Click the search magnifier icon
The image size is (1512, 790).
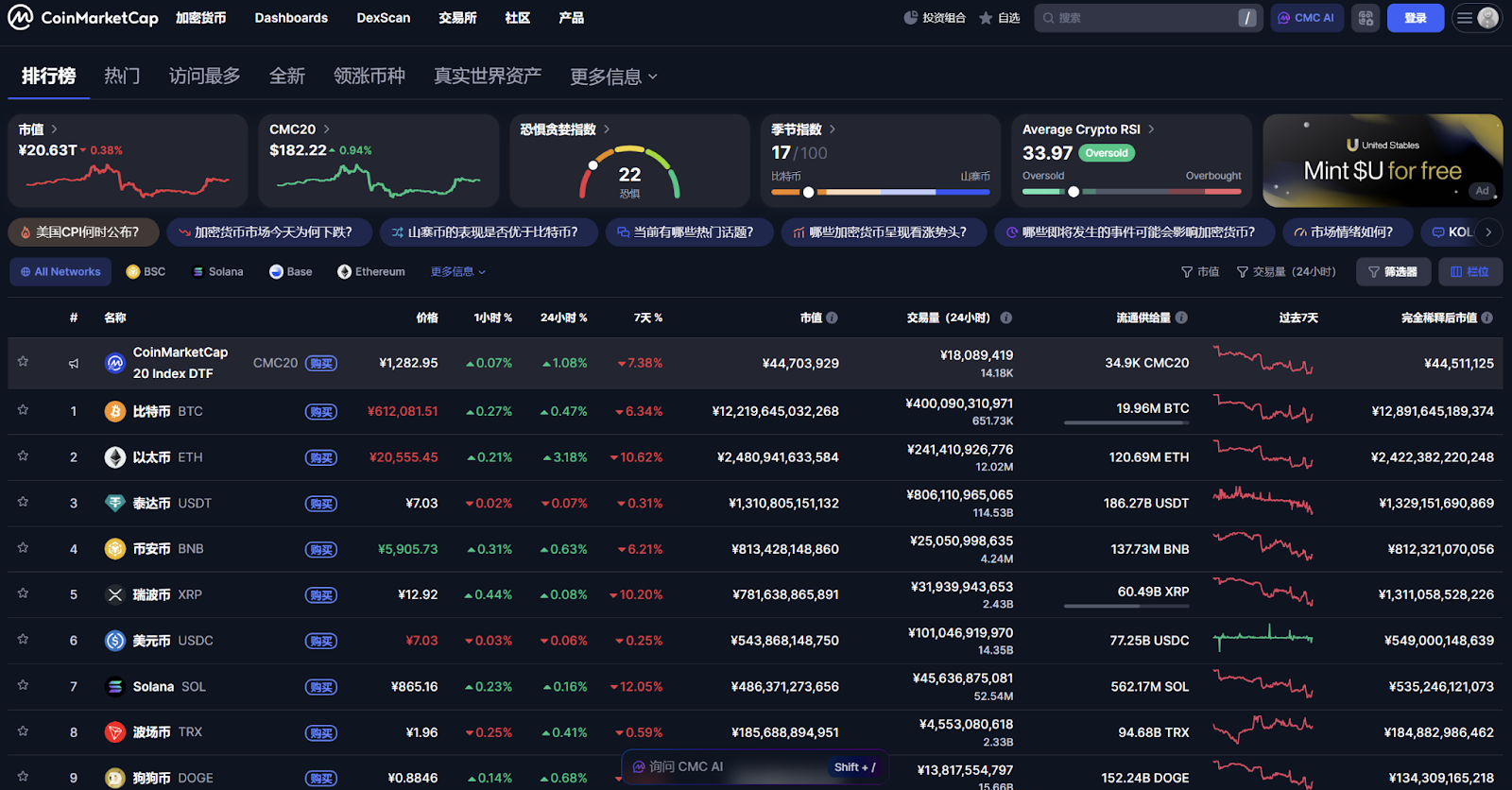[1048, 18]
